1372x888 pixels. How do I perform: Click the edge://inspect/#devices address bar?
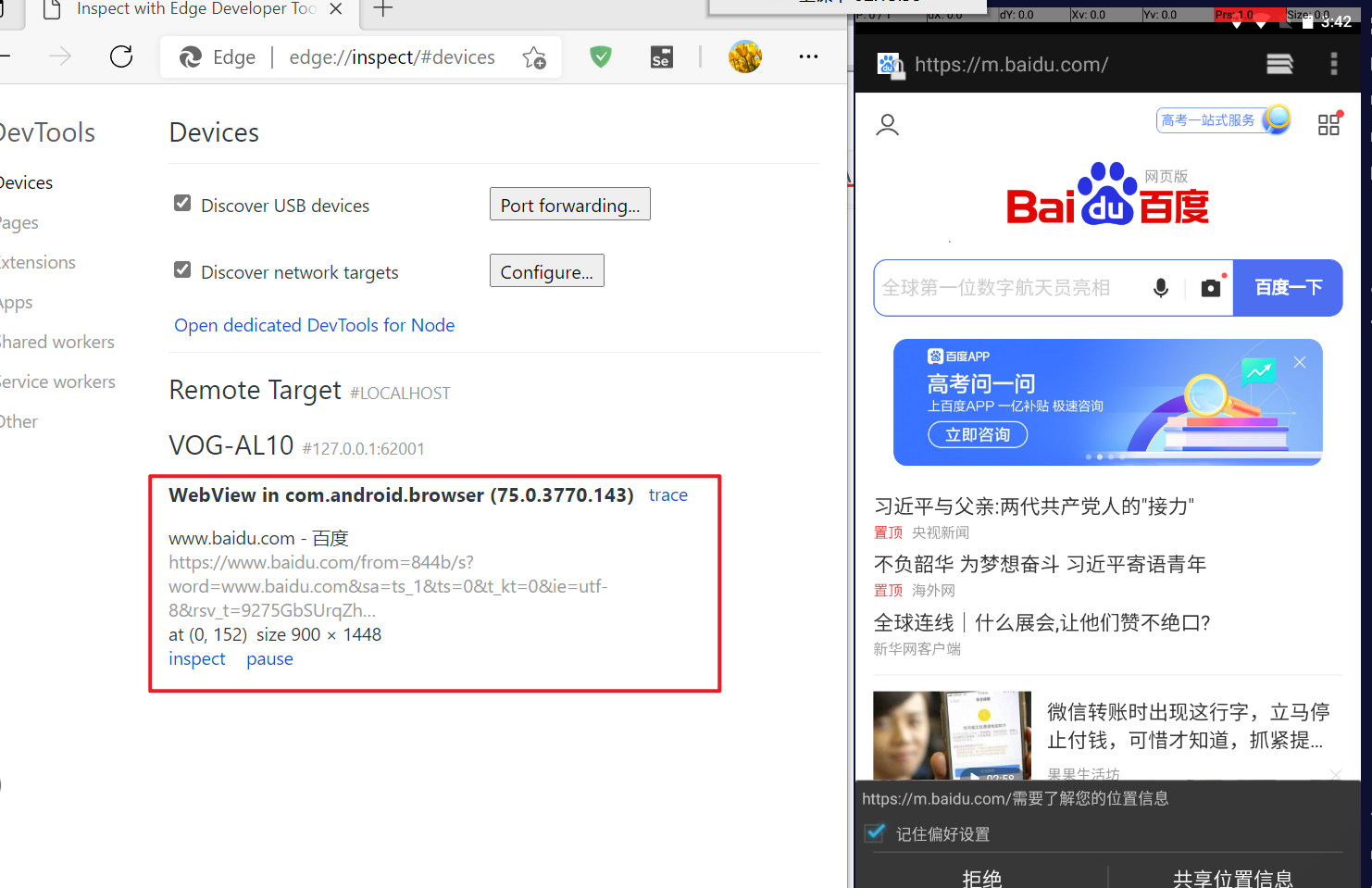coord(392,57)
